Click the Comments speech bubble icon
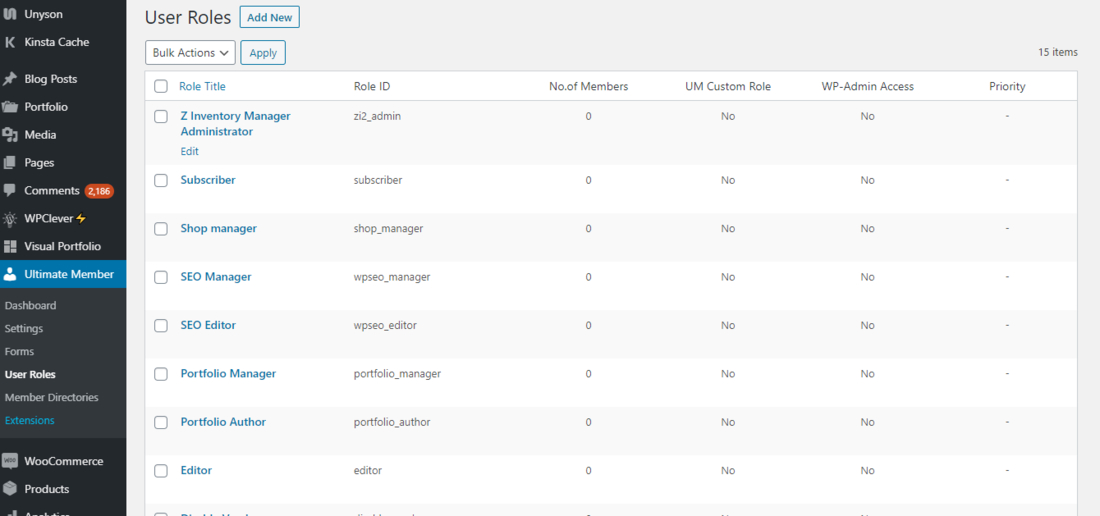 click(10, 191)
